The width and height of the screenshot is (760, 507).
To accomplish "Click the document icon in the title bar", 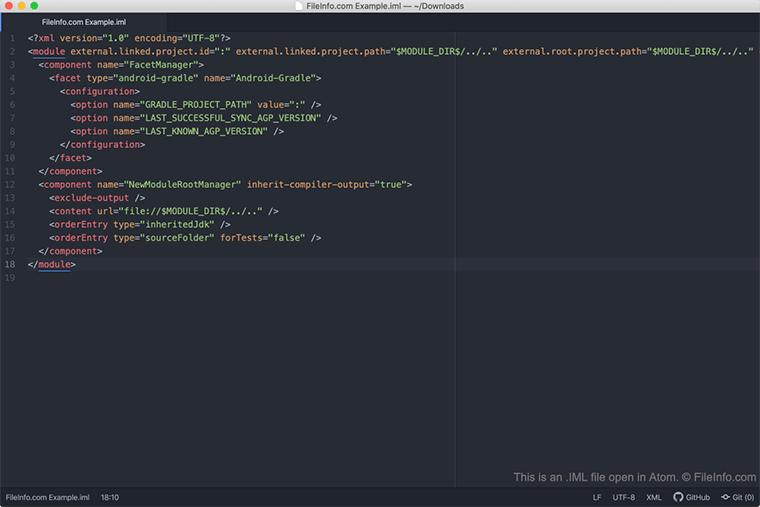I will 302,6.
